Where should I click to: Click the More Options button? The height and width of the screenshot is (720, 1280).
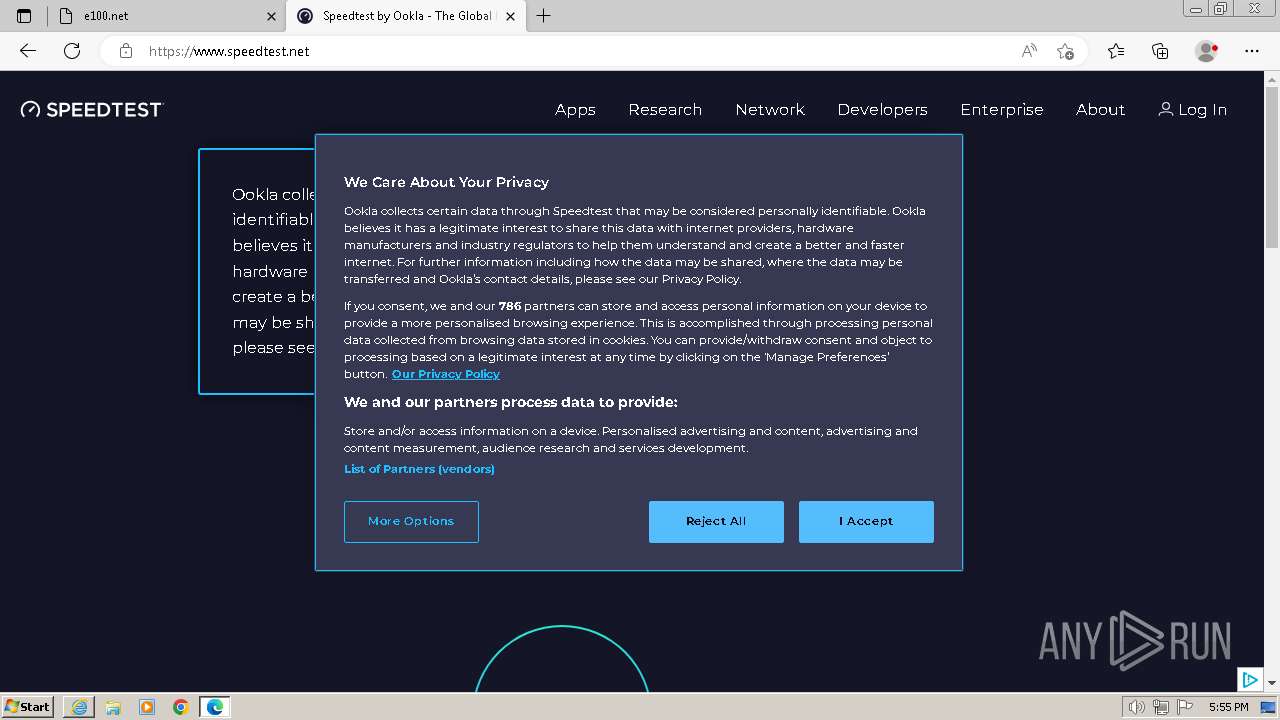411,522
